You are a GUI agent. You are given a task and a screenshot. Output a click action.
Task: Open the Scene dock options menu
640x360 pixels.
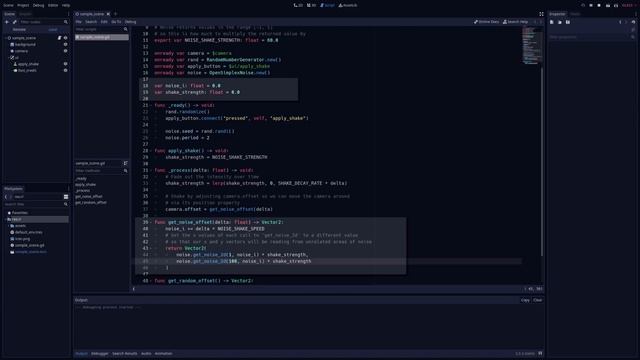68,14
